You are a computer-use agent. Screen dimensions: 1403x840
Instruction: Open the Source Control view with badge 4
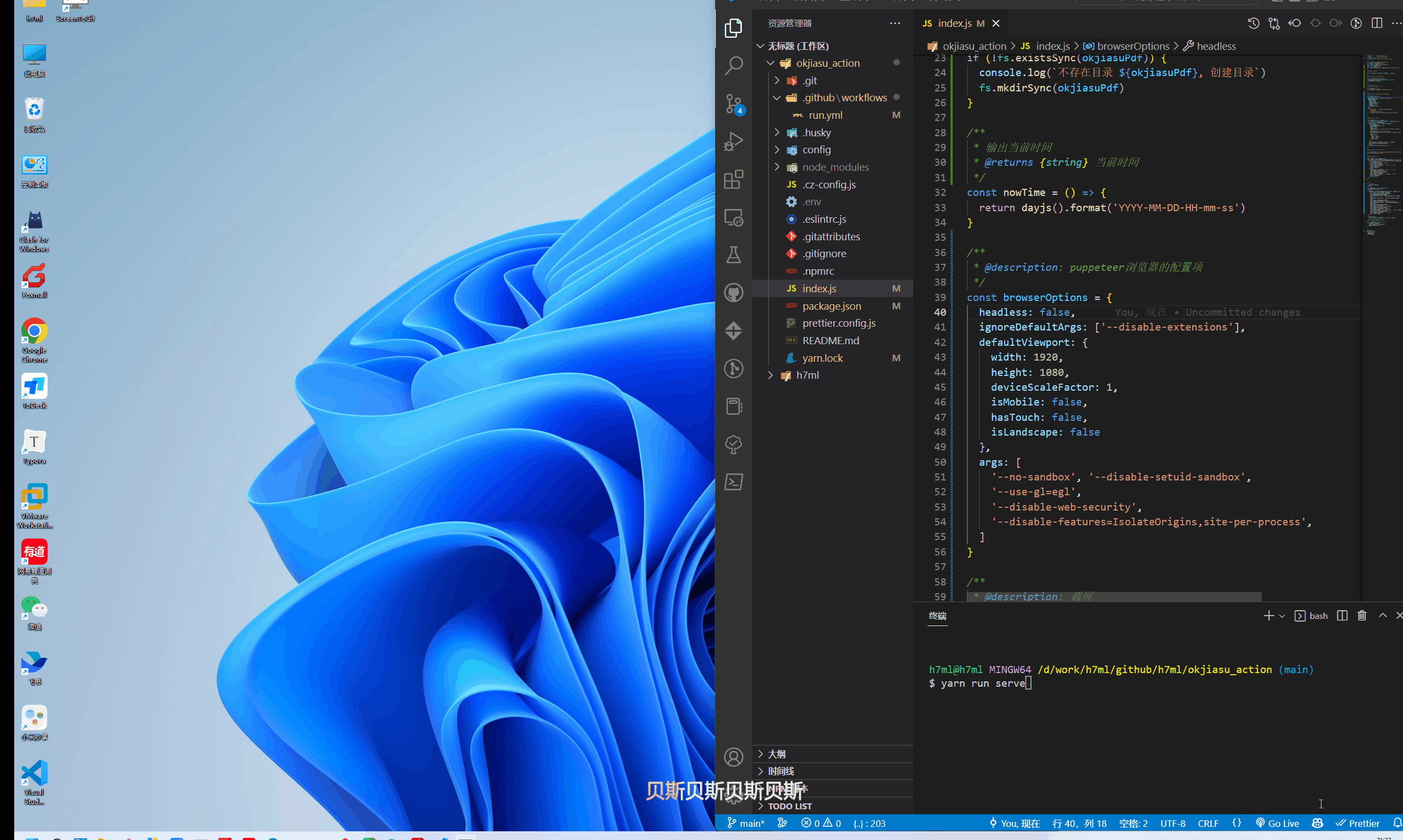tap(733, 103)
